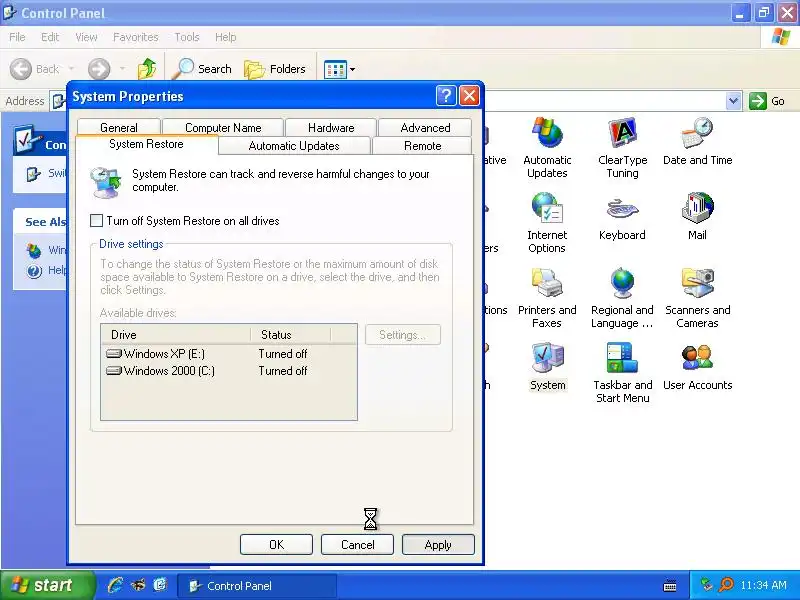Click the drive Settings button
This screenshot has width=800, height=600.
point(403,335)
